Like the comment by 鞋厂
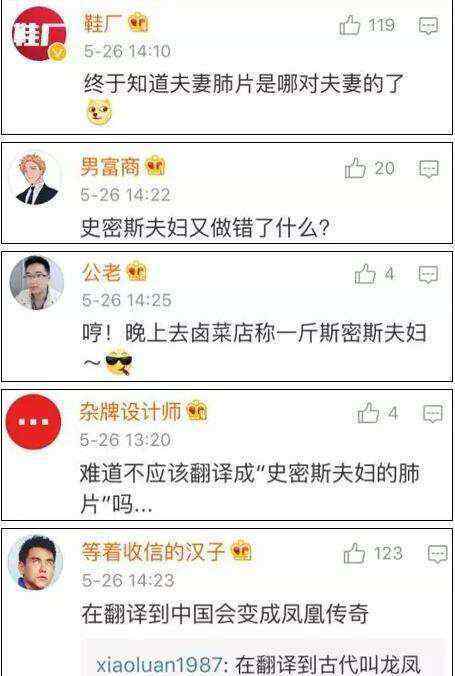 [350, 25]
